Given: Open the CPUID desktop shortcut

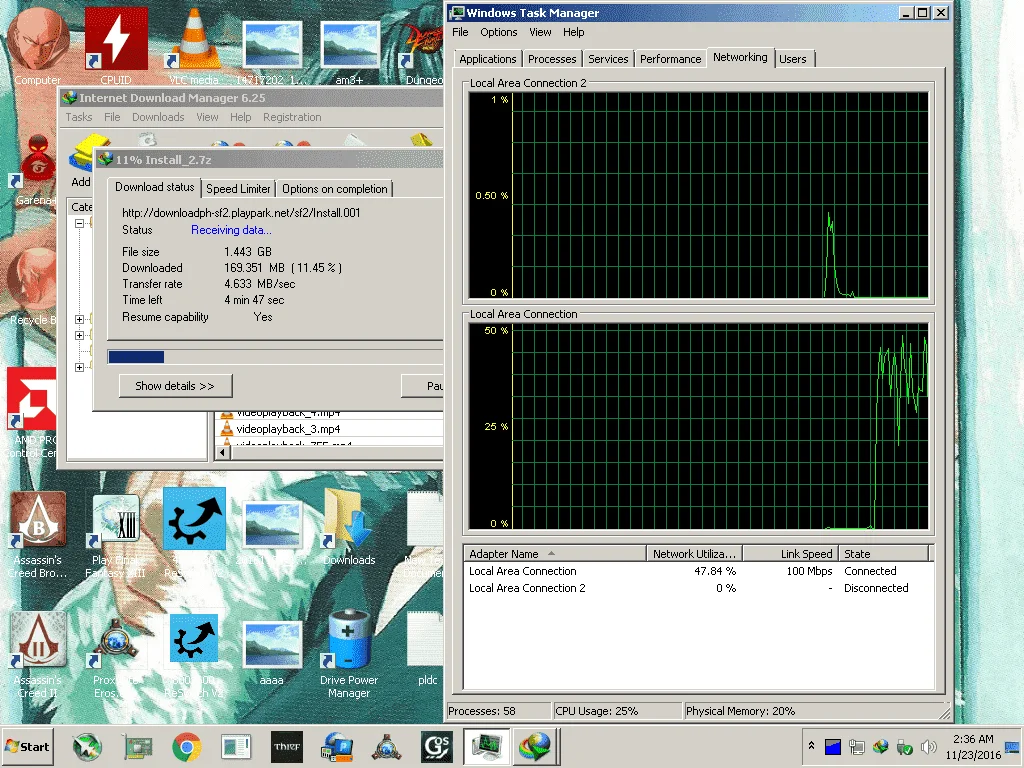Looking at the screenshot, I should tap(116, 46).
